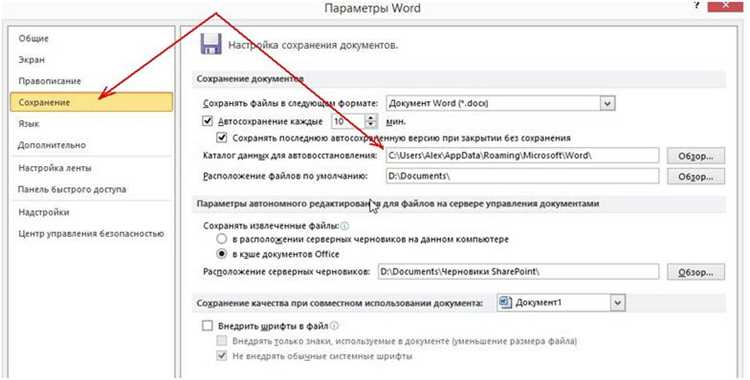Open the Экран category
Screen dimensions: 750x380
[32, 60]
